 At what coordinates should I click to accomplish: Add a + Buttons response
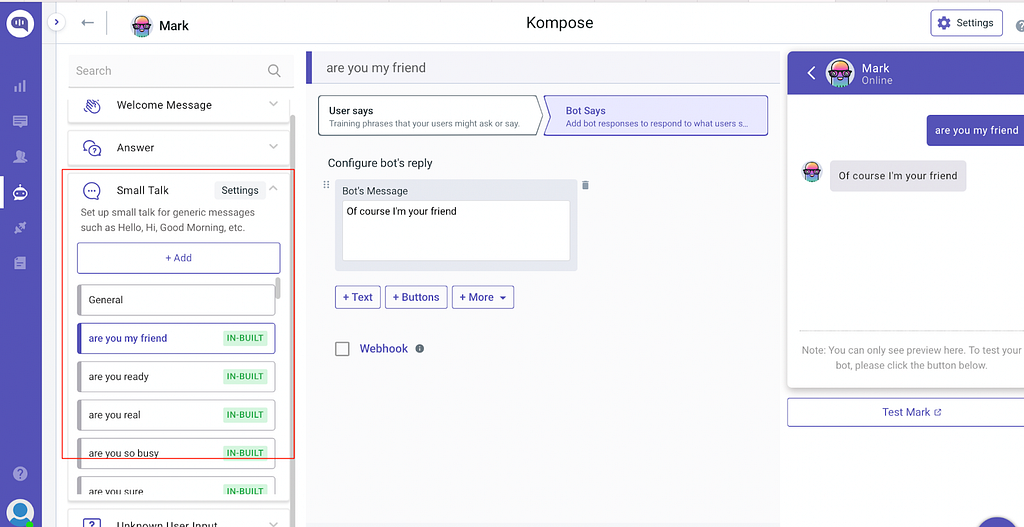(417, 297)
